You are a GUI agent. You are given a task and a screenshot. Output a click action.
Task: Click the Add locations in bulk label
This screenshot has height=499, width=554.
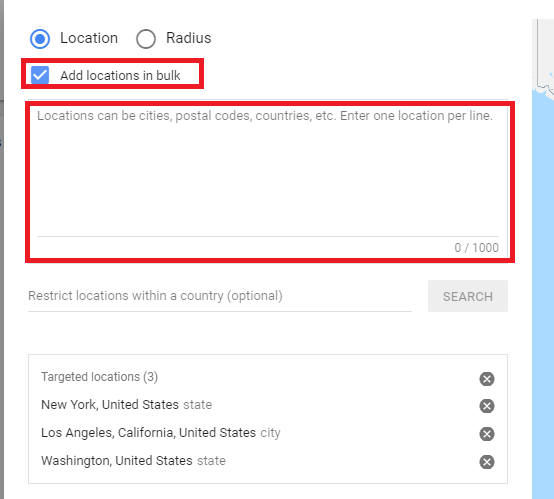pos(120,75)
